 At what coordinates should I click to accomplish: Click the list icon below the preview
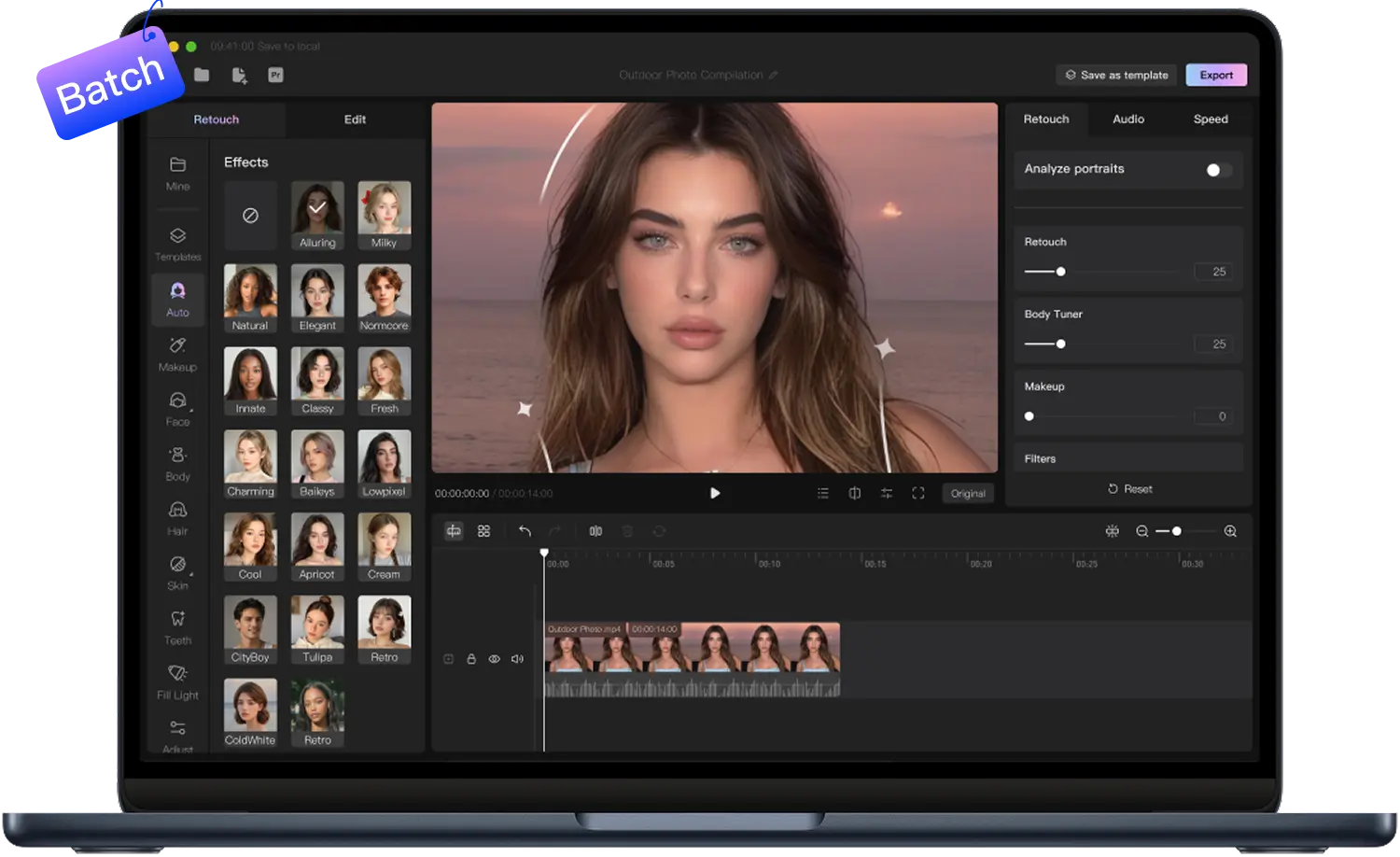pyautogui.click(x=822, y=493)
